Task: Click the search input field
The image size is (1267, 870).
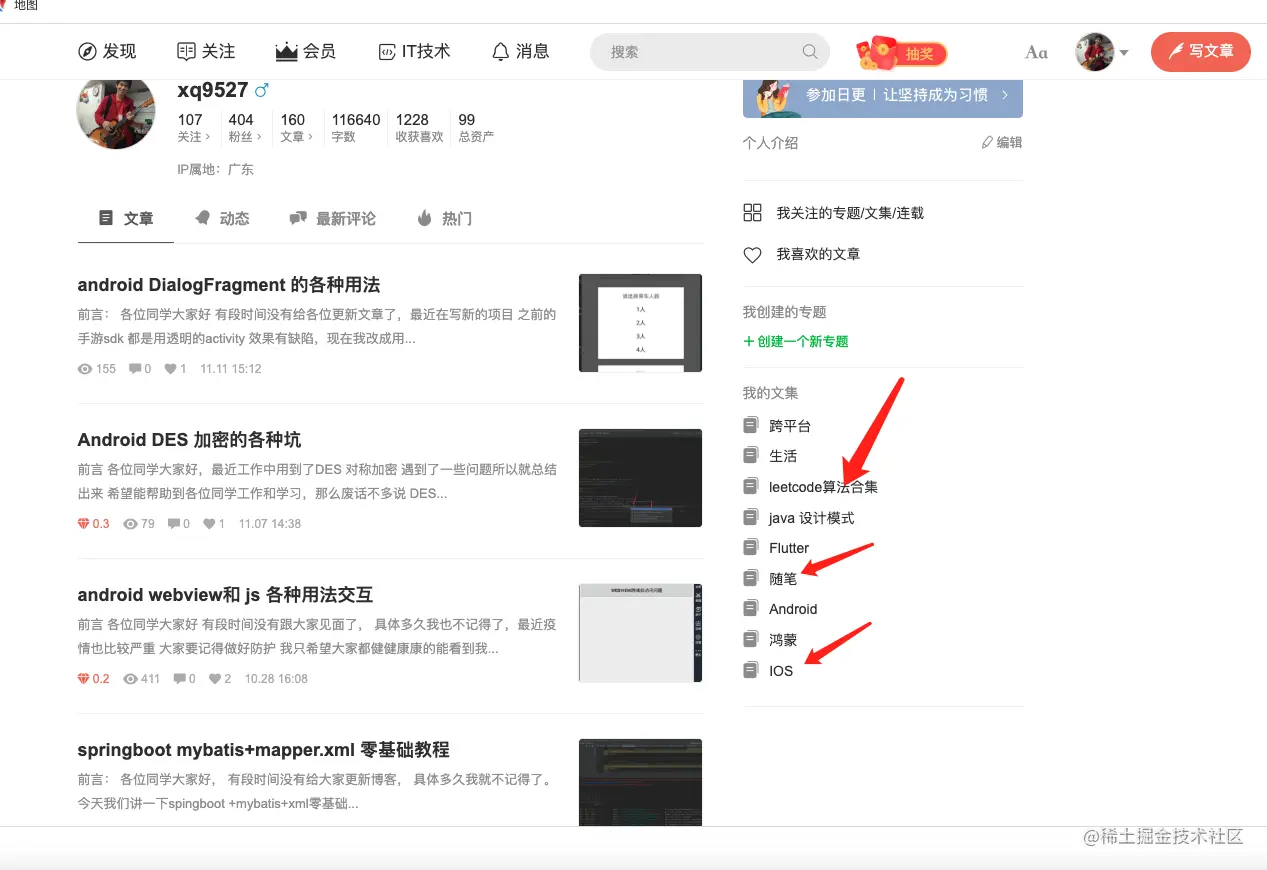Action: tap(709, 52)
